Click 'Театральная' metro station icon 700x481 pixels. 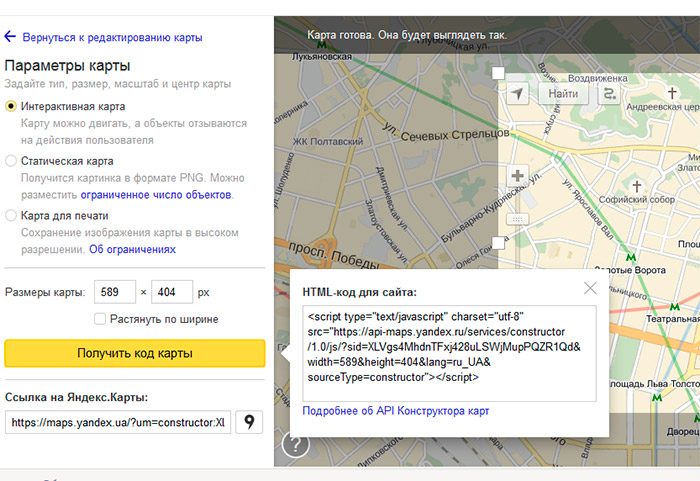675,307
